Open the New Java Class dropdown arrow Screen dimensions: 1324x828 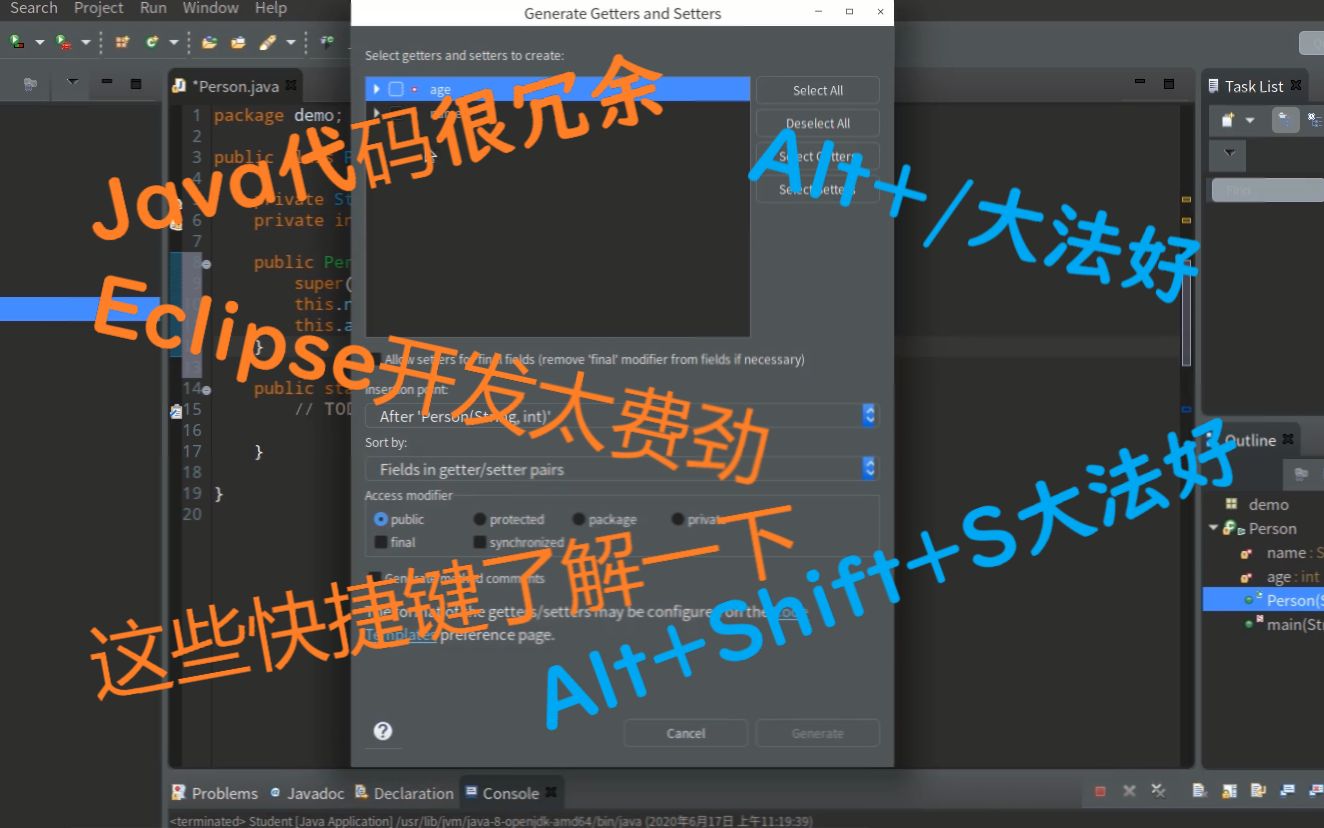tap(173, 42)
